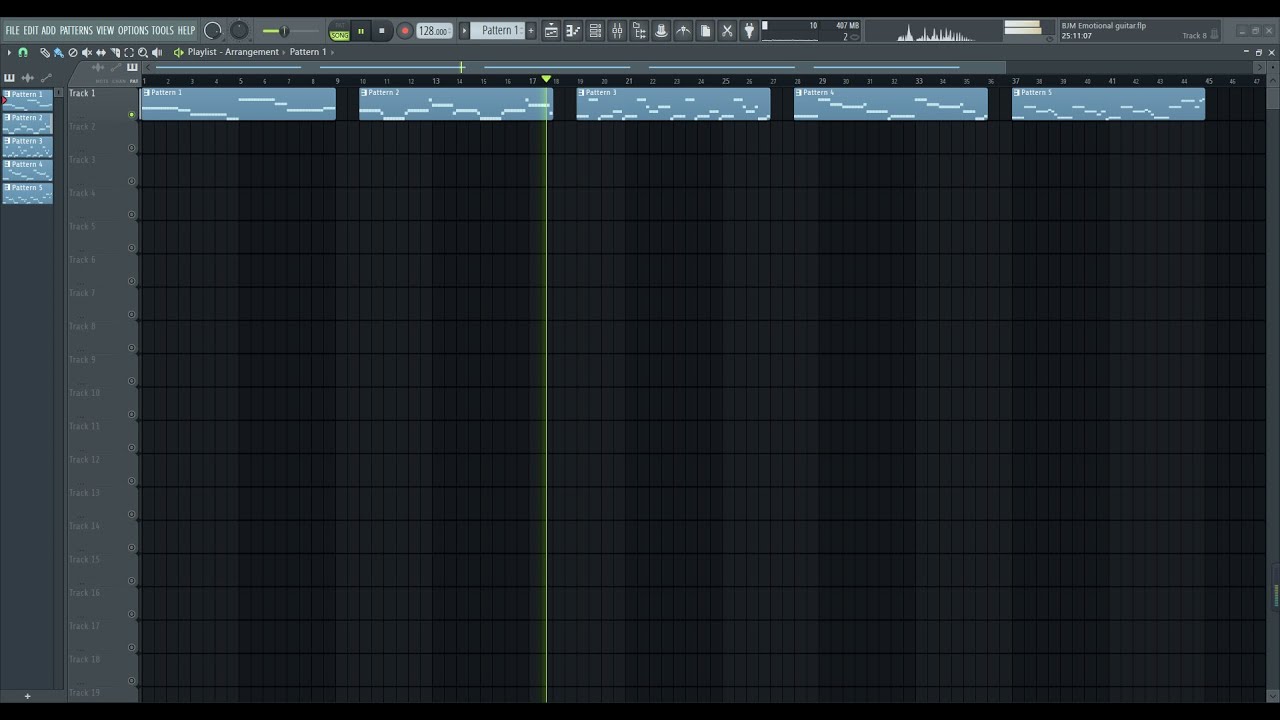Select the Zoom magnifier tool
The width and height of the screenshot is (1280, 720).
pyautogui.click(x=142, y=52)
